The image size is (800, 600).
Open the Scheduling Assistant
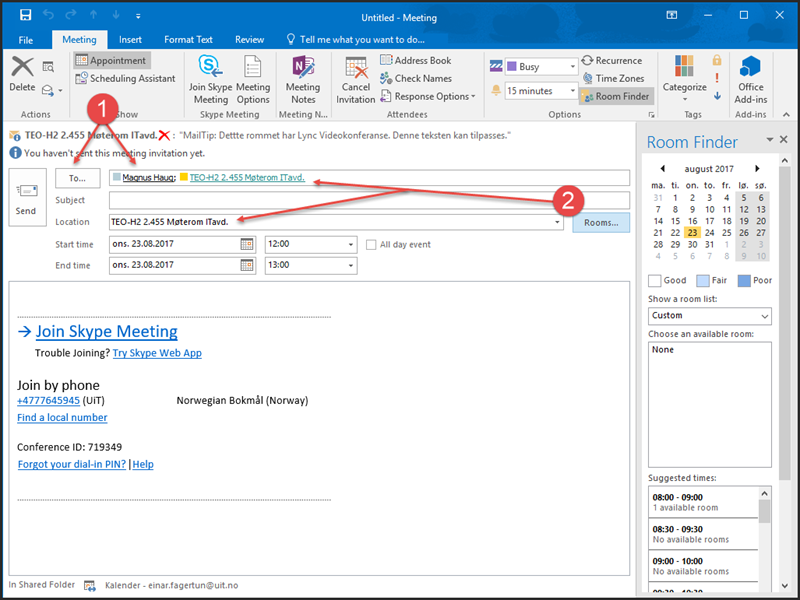coord(125,79)
